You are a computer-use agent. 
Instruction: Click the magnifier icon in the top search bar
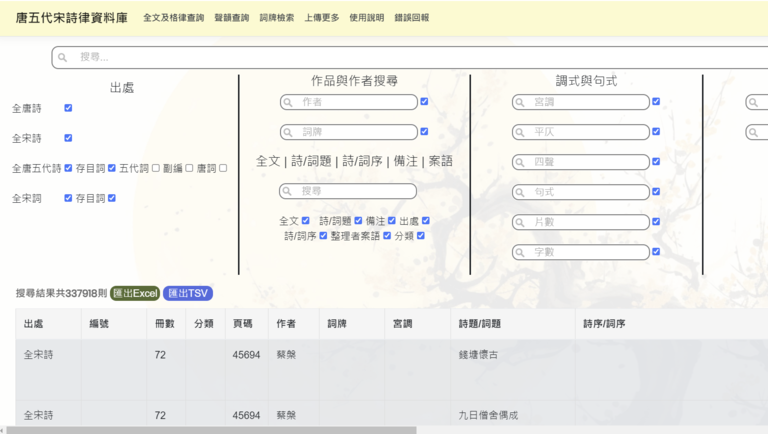(67, 58)
